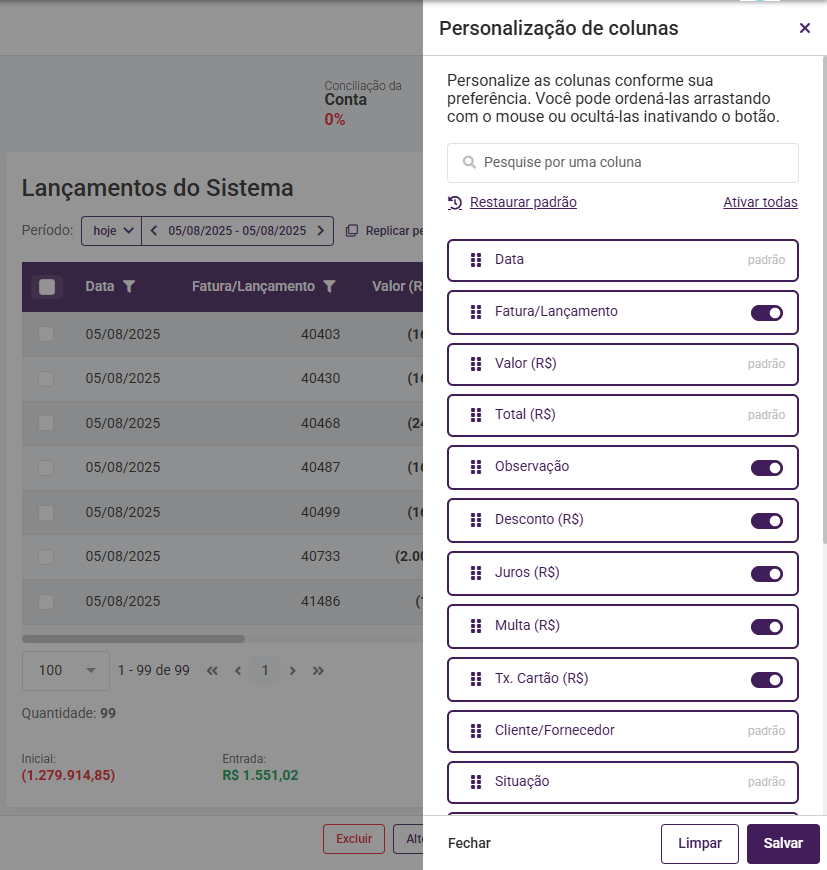Screen dimensions: 827x870
Task: Open the 100 rows-per-page dropdown
Action: [66, 670]
